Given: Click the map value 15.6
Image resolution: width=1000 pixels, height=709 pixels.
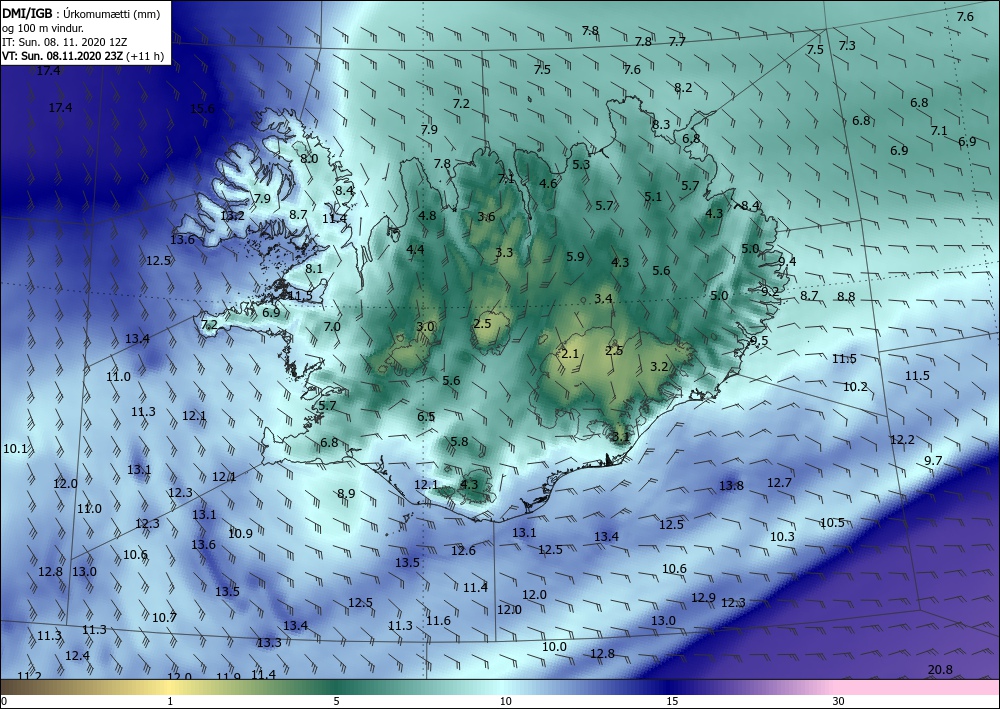Looking at the screenshot, I should click(x=202, y=109).
